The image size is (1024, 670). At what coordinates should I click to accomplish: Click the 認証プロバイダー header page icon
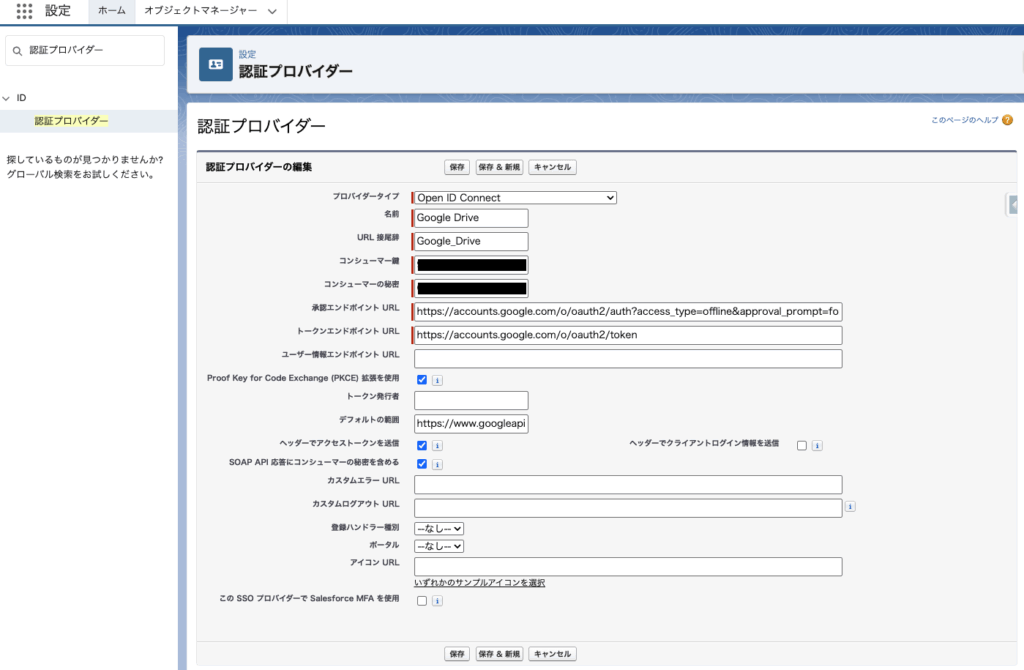pos(215,64)
